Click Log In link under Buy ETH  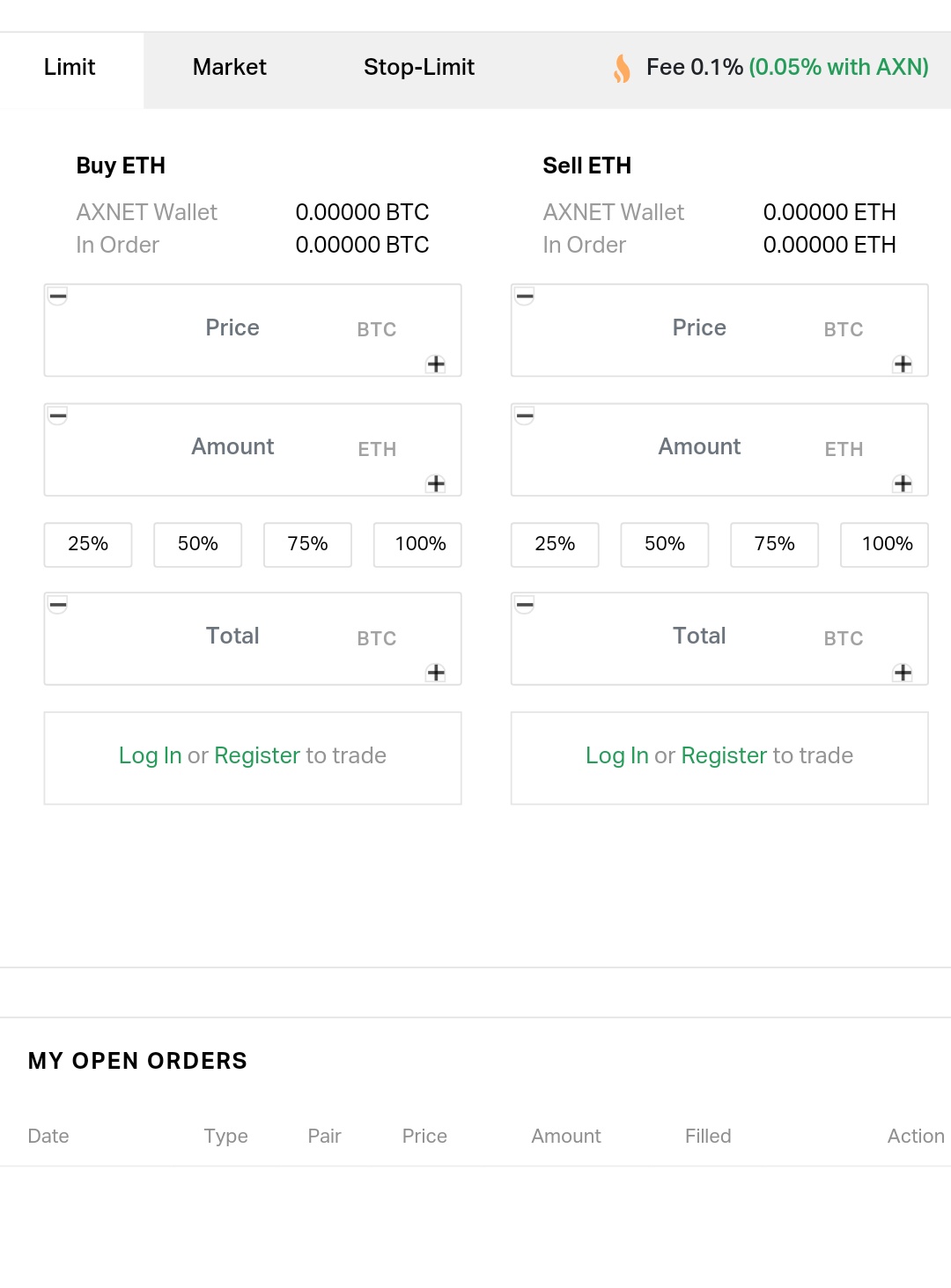[x=150, y=755]
